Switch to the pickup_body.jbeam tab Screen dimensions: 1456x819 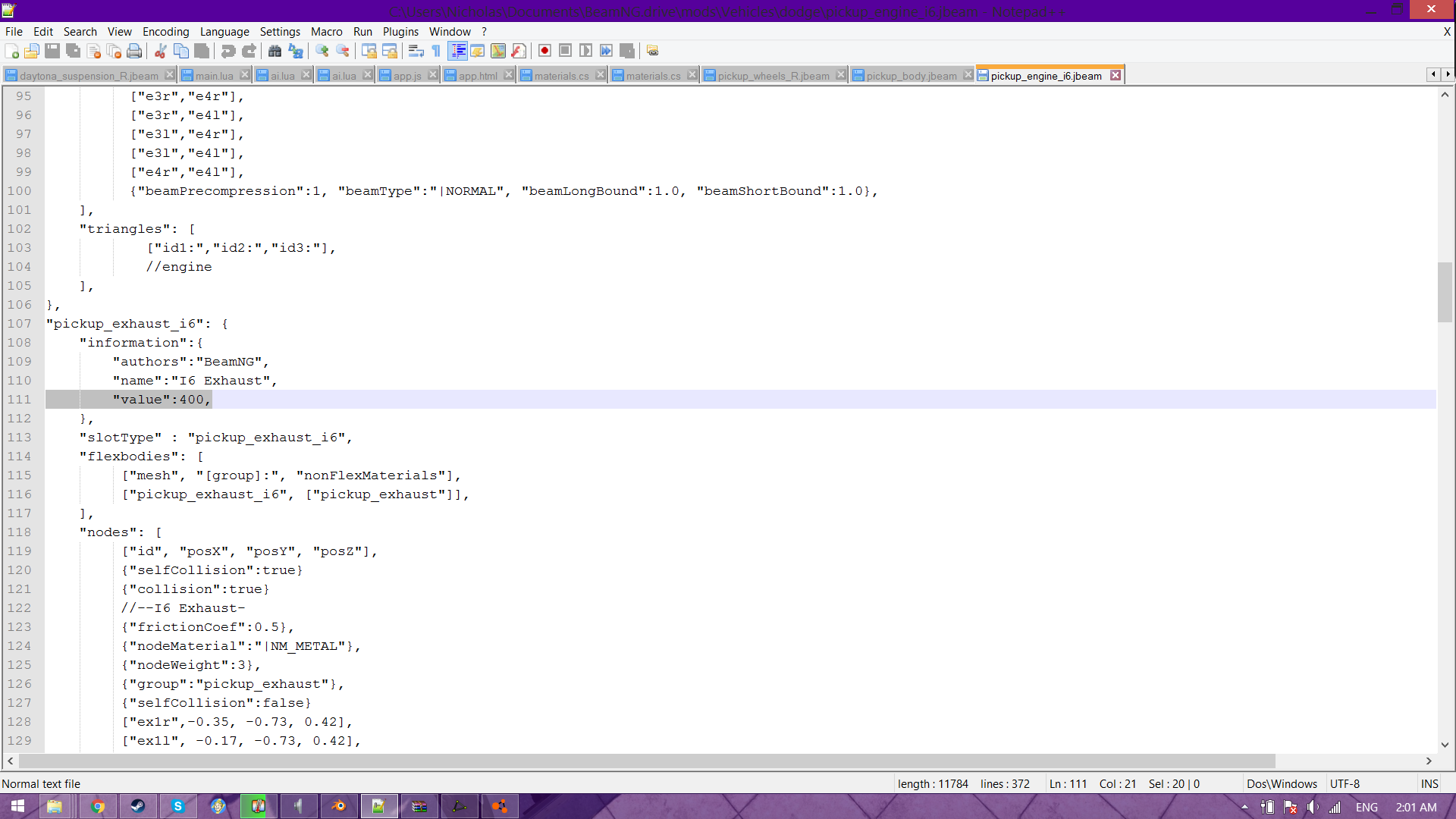(x=911, y=76)
